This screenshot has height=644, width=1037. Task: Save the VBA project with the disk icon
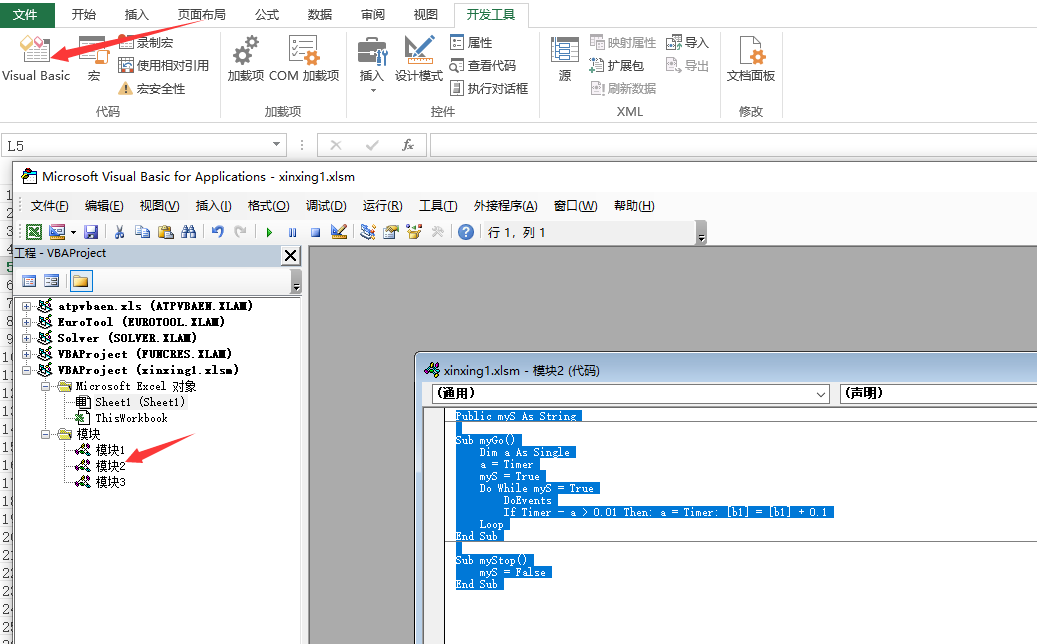tap(91, 232)
